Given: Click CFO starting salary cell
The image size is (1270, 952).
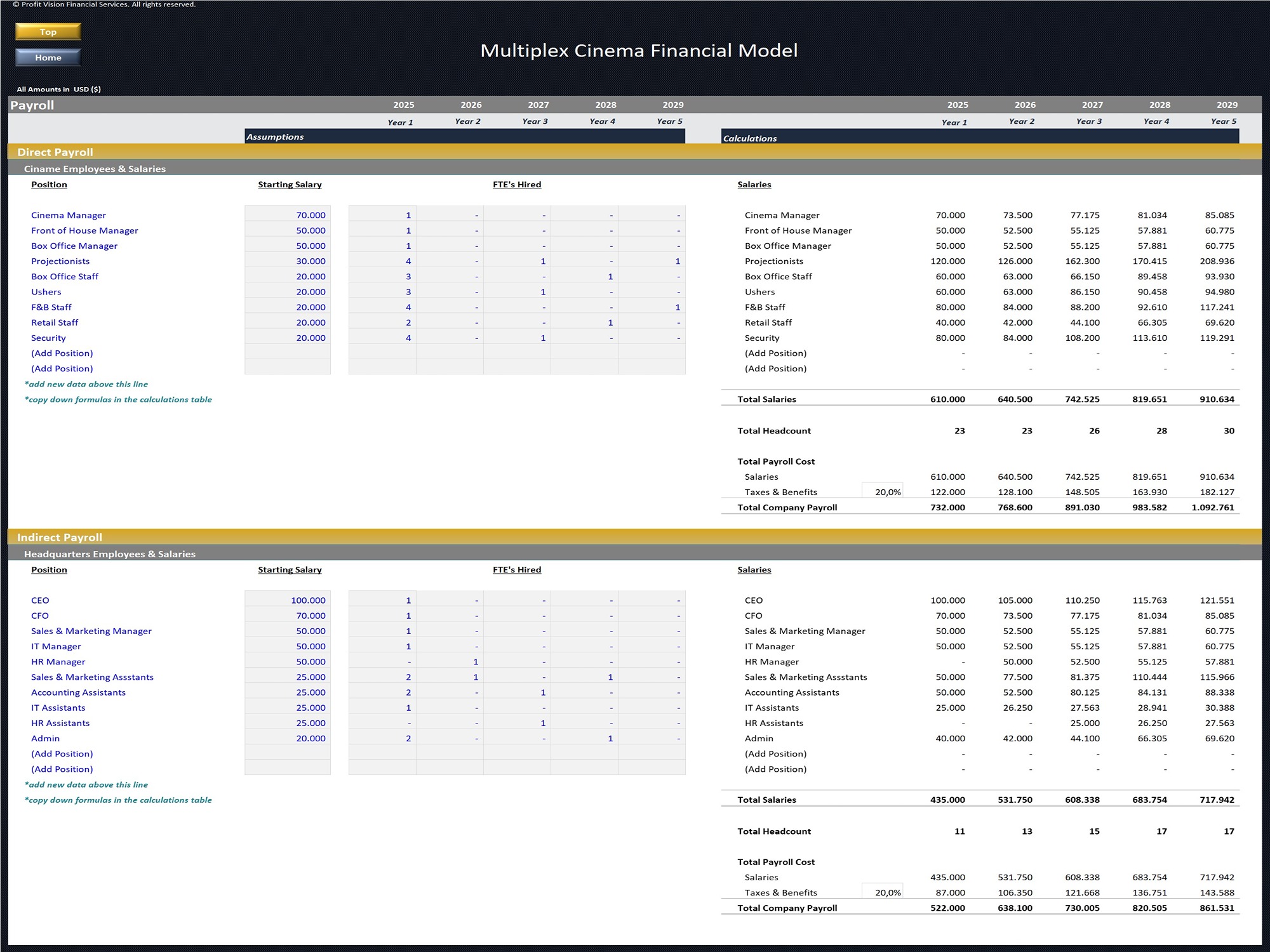Looking at the screenshot, I should pos(288,616).
